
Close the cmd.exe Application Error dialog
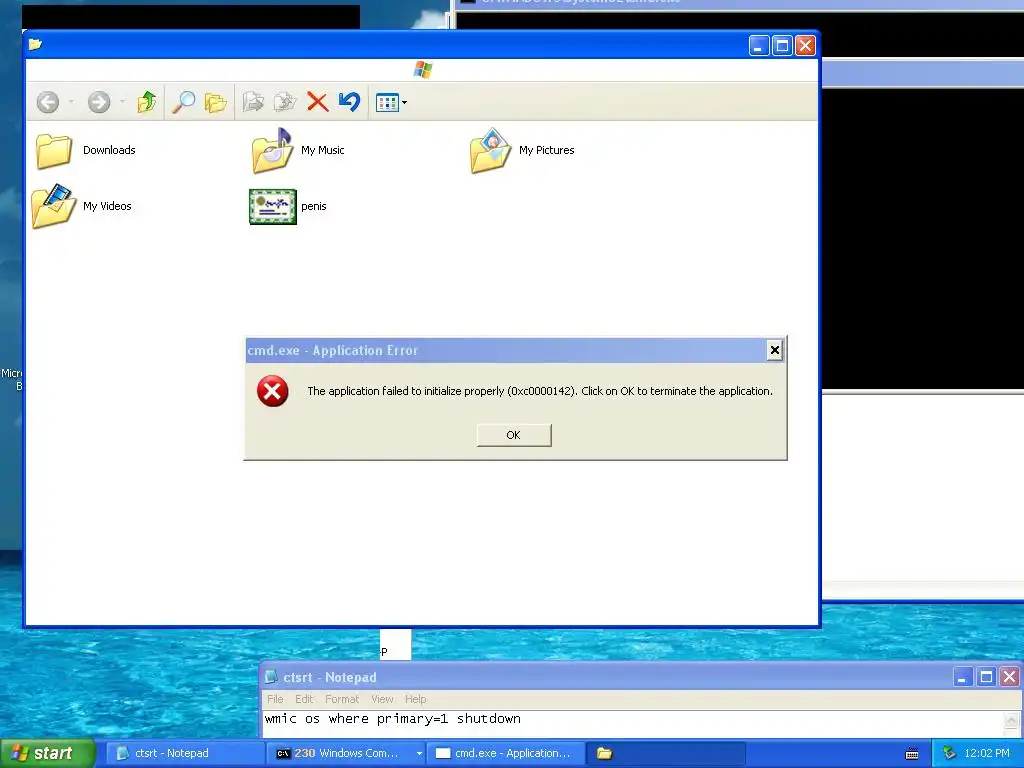(x=775, y=350)
